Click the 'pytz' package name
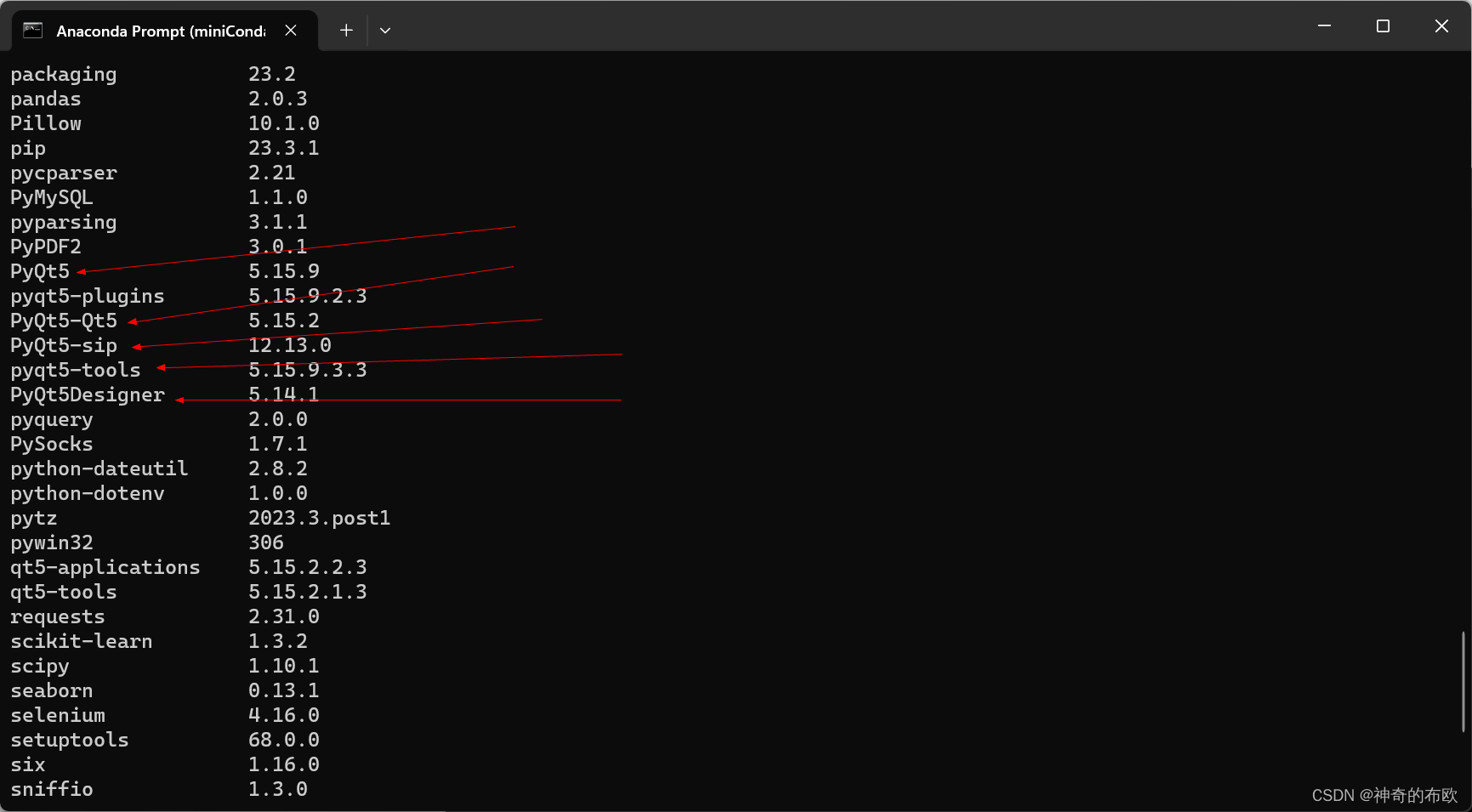 [x=34, y=519]
